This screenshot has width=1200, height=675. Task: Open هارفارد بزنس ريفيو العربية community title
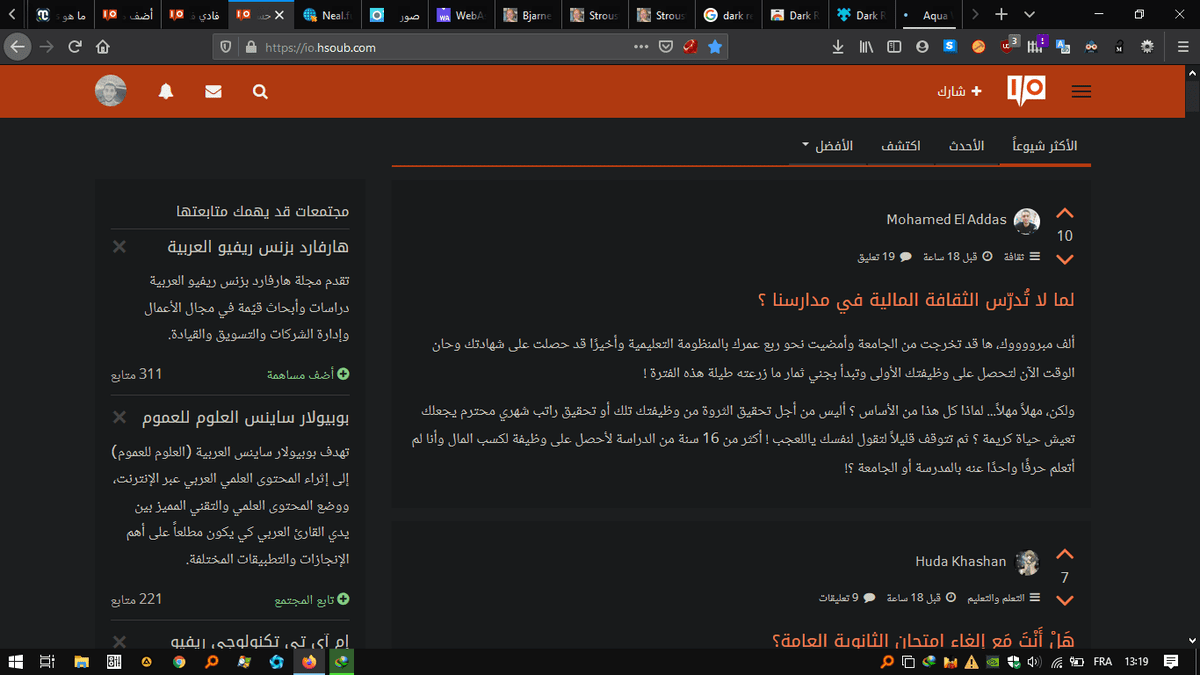coord(258,246)
